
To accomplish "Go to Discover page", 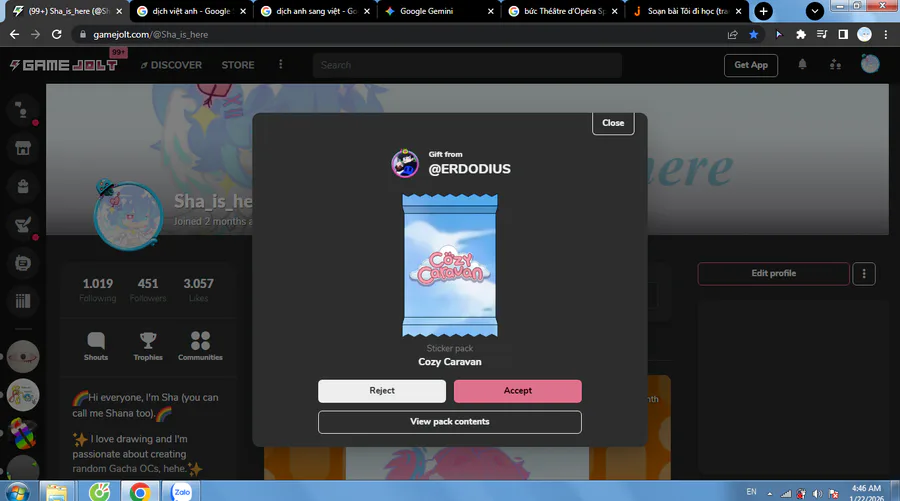I will (x=171, y=65).
